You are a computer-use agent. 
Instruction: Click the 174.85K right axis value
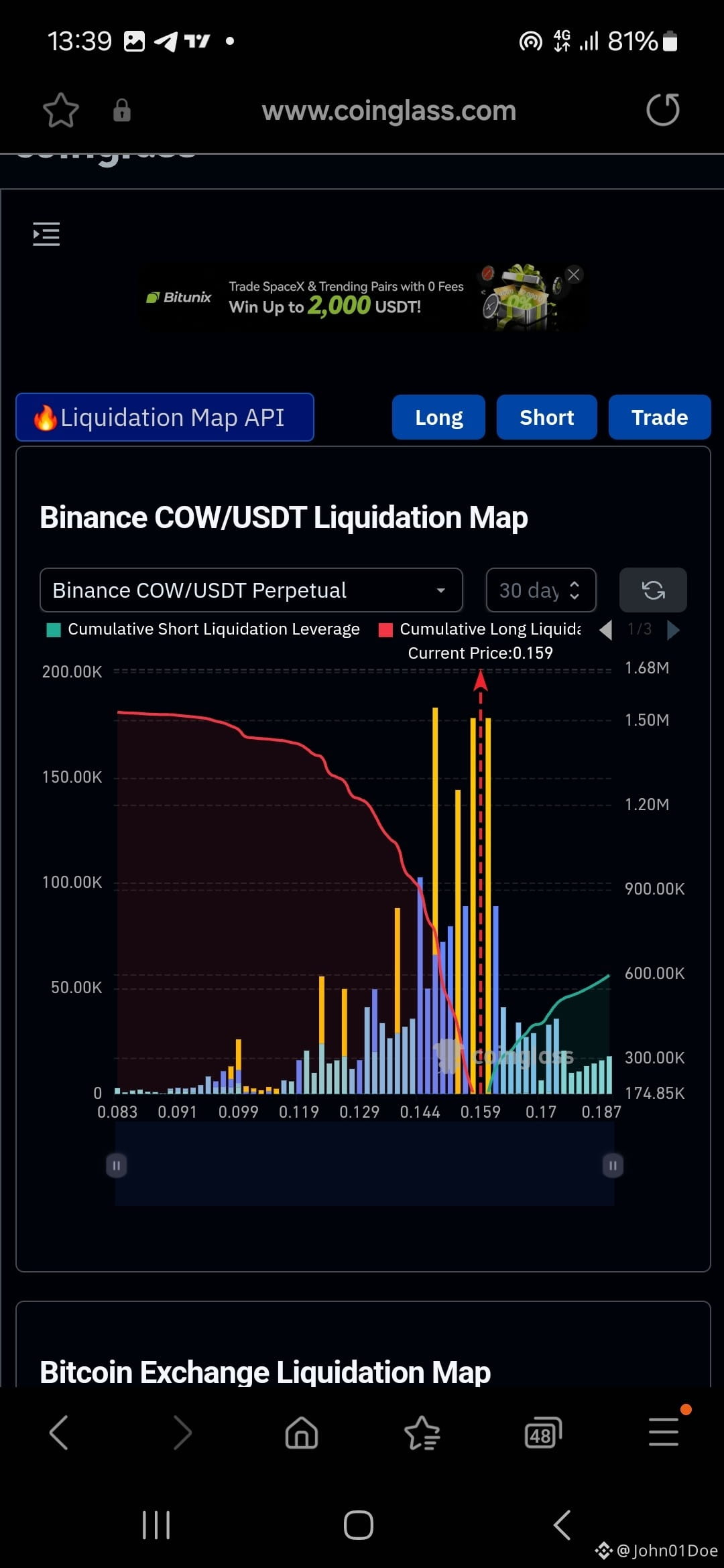[655, 1093]
